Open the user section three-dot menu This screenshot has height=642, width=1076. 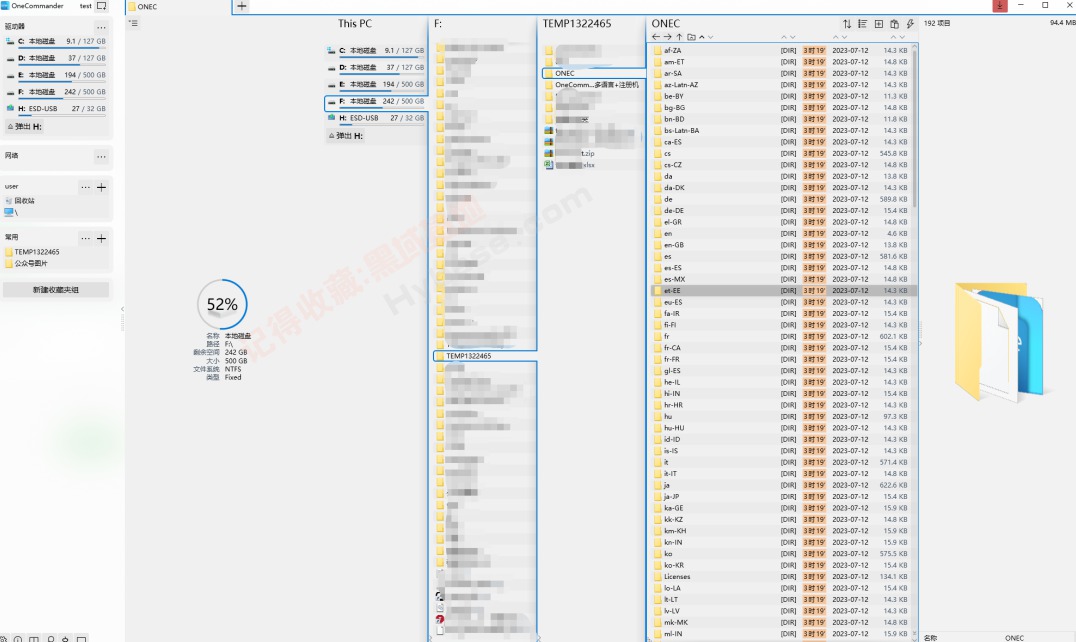point(85,187)
